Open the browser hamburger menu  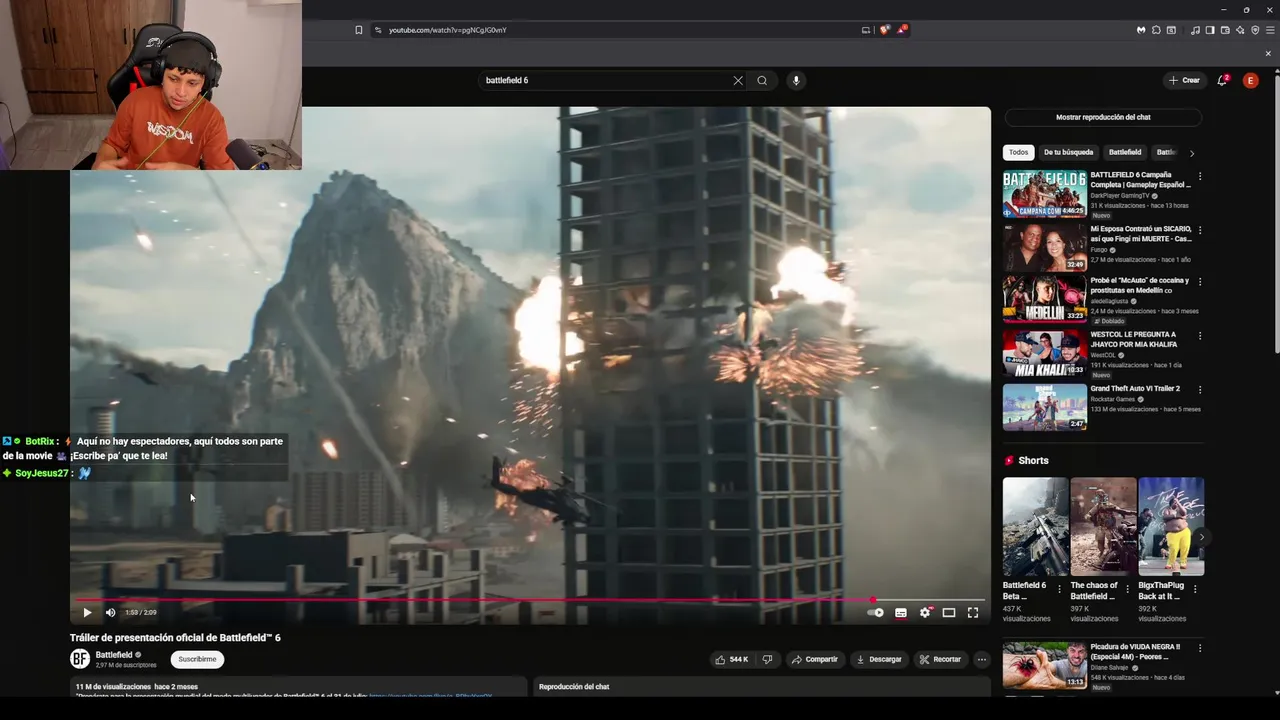click(x=1270, y=30)
